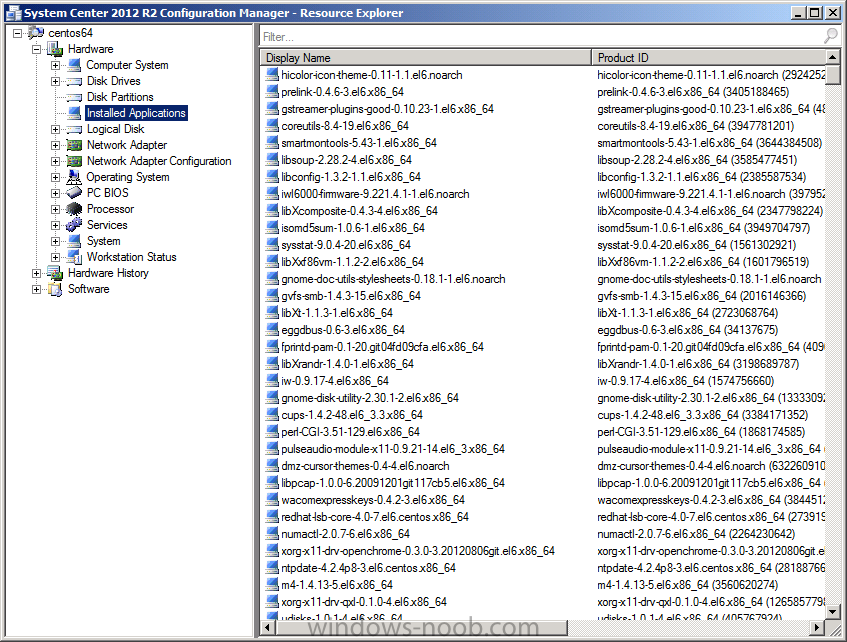Collapse the centos64 root node

(17, 34)
